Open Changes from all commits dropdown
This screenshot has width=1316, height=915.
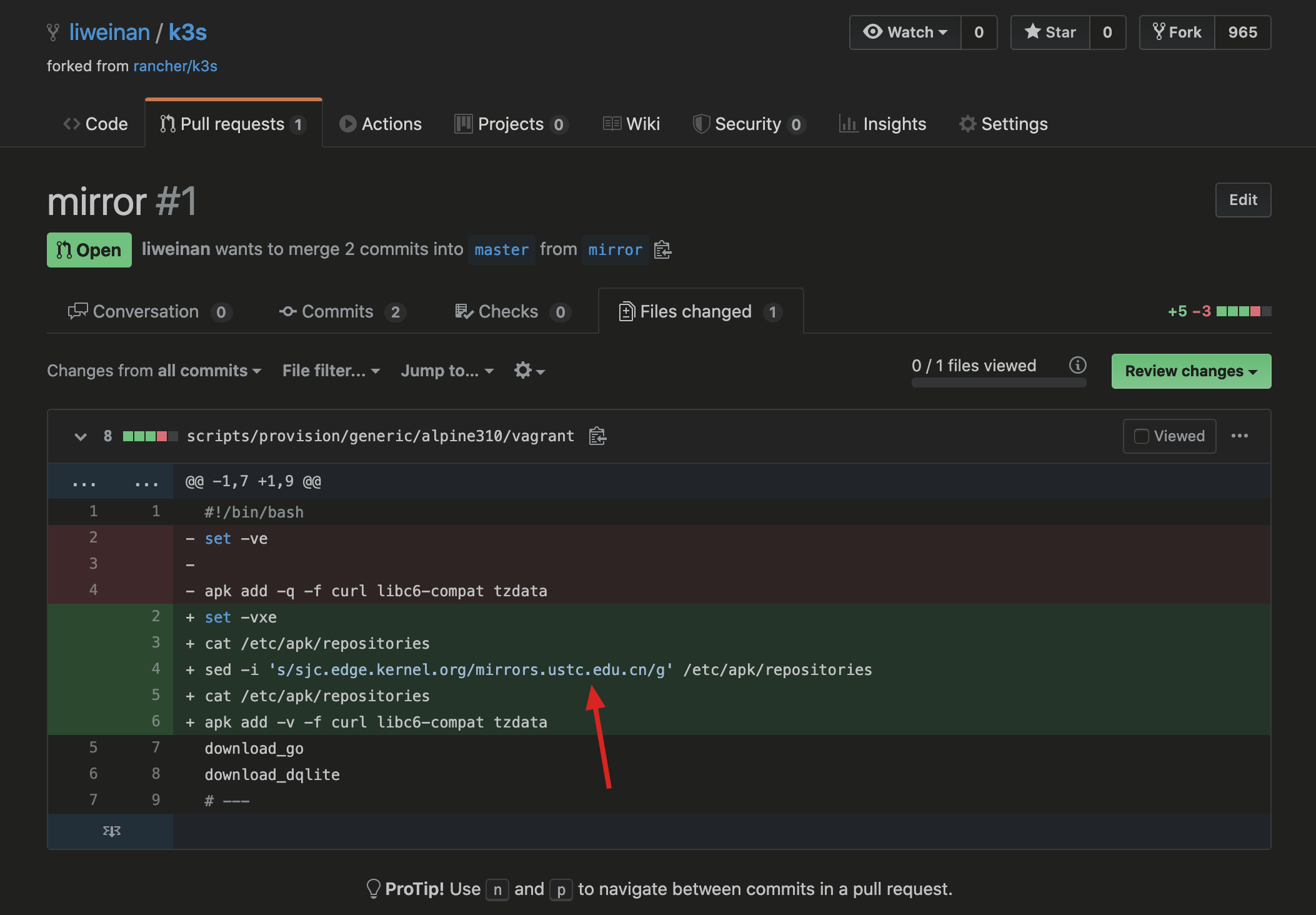[x=154, y=371]
